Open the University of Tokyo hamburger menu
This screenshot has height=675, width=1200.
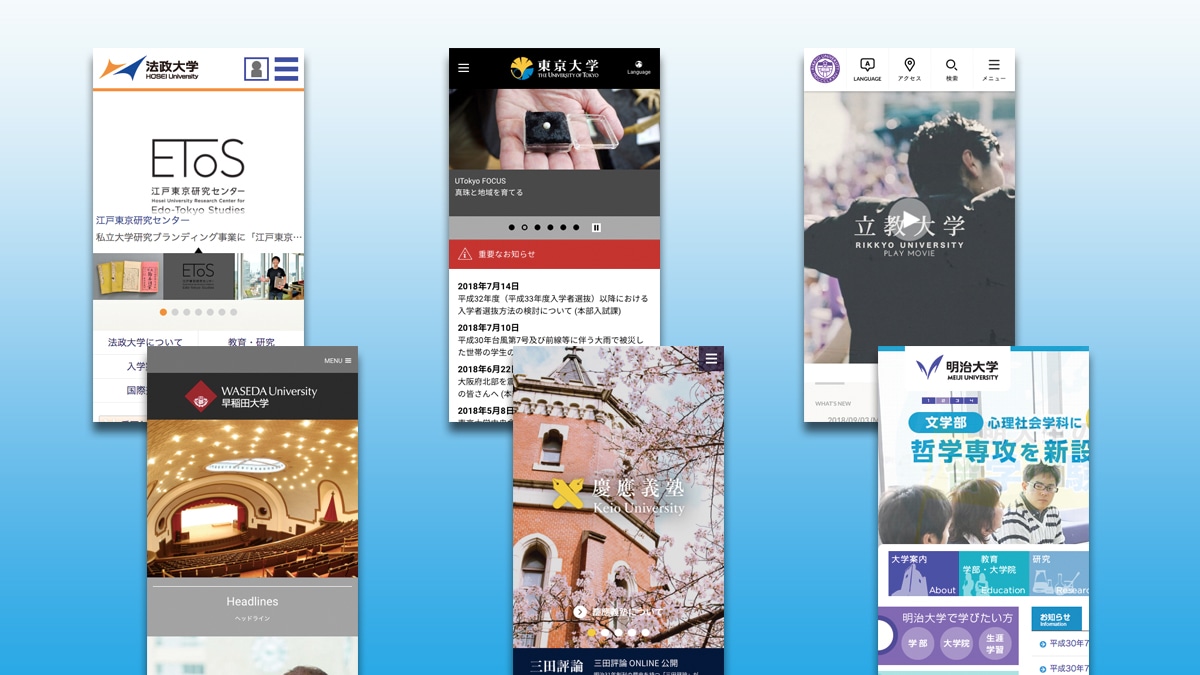coord(463,68)
